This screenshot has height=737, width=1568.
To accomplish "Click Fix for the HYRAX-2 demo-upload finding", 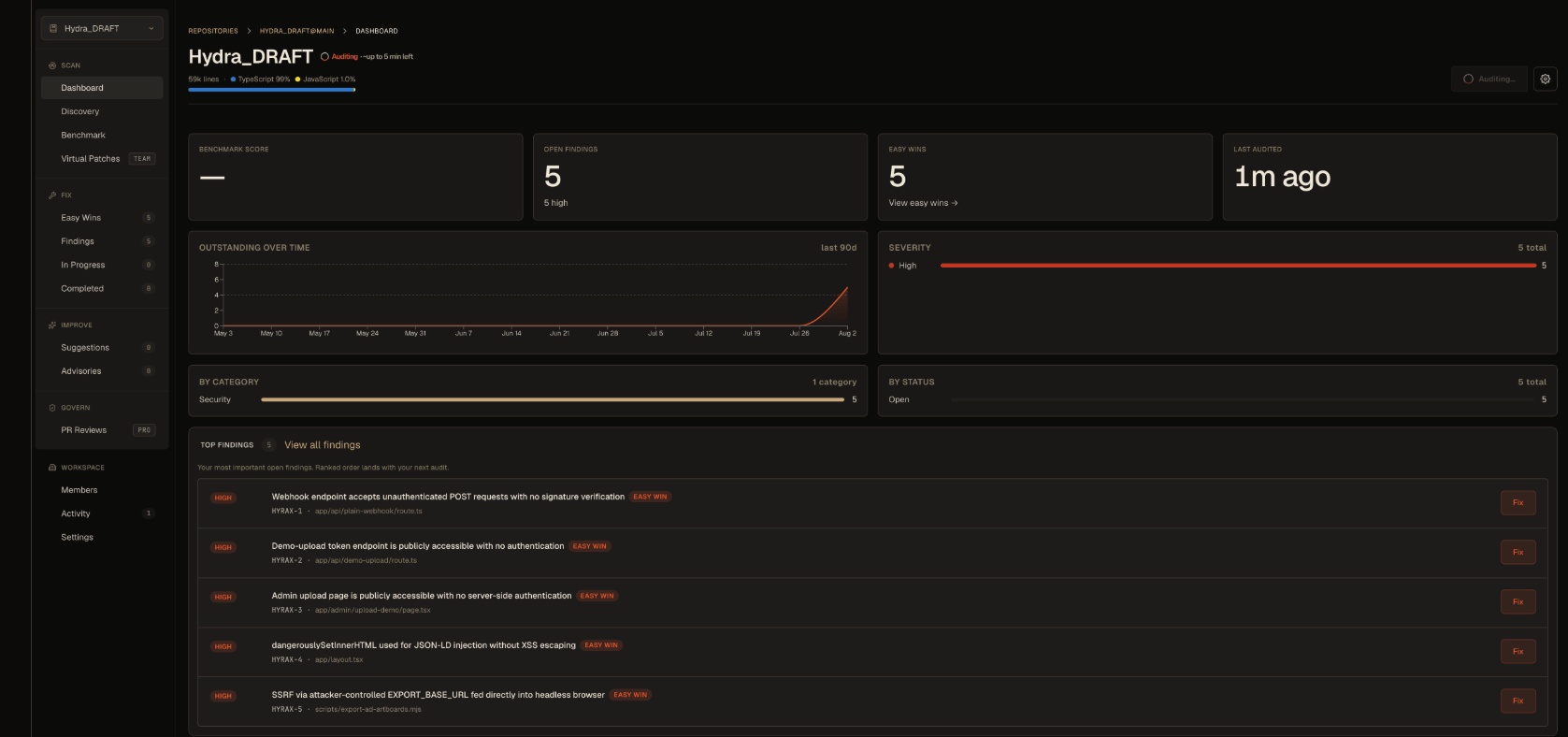I will coord(1518,553).
